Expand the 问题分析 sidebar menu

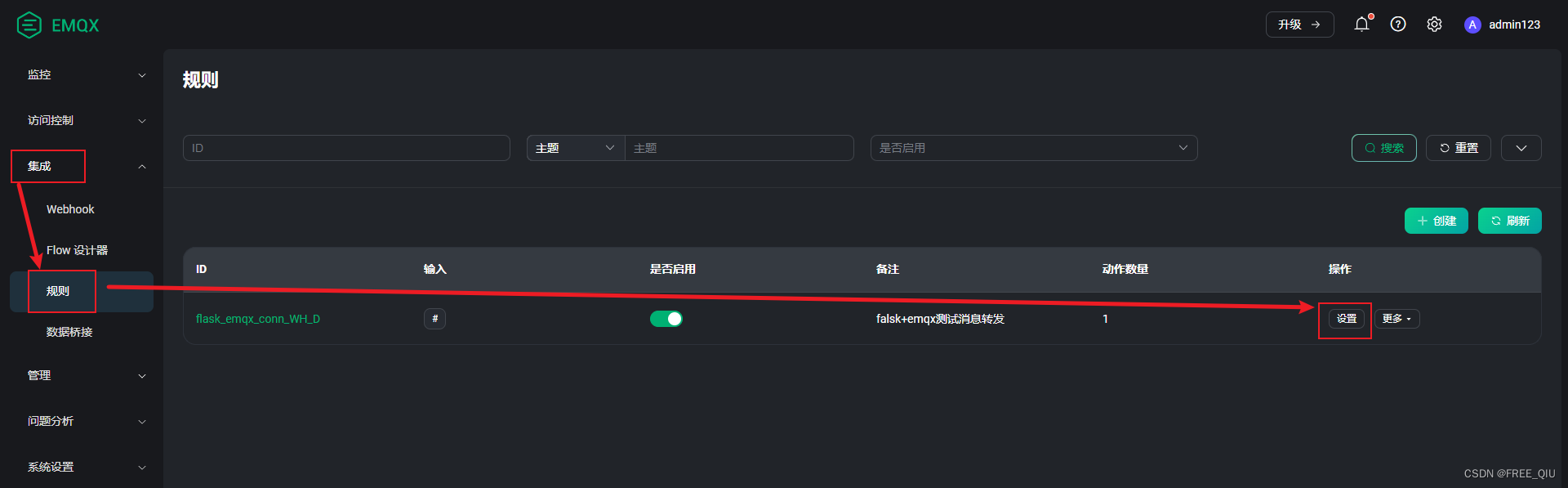87,421
